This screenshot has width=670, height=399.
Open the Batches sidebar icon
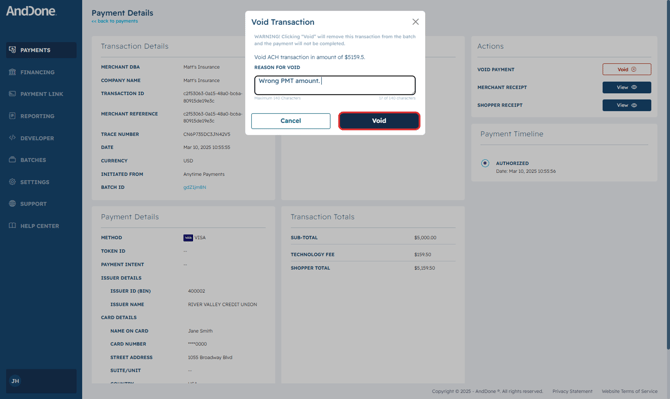coord(12,160)
